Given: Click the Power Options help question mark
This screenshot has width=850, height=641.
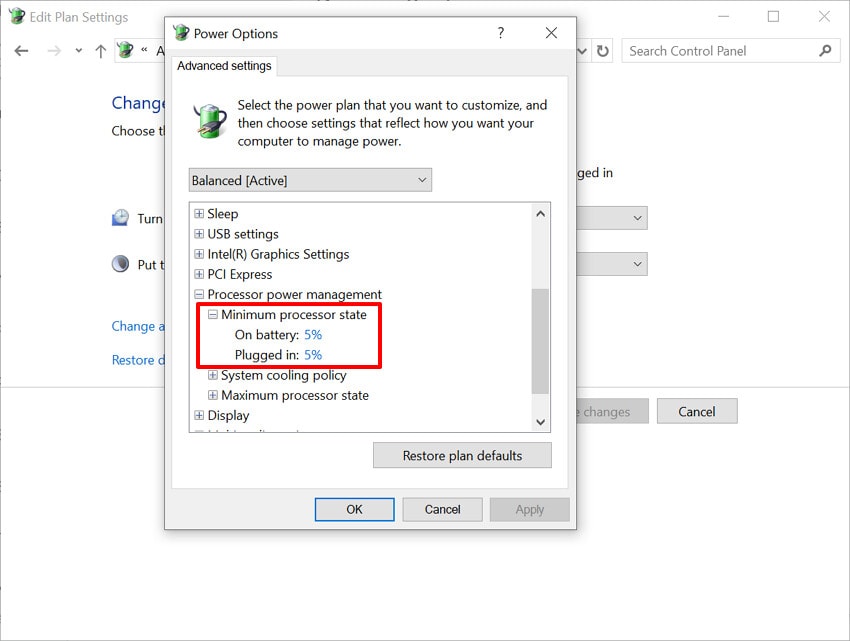Looking at the screenshot, I should pyautogui.click(x=500, y=33).
